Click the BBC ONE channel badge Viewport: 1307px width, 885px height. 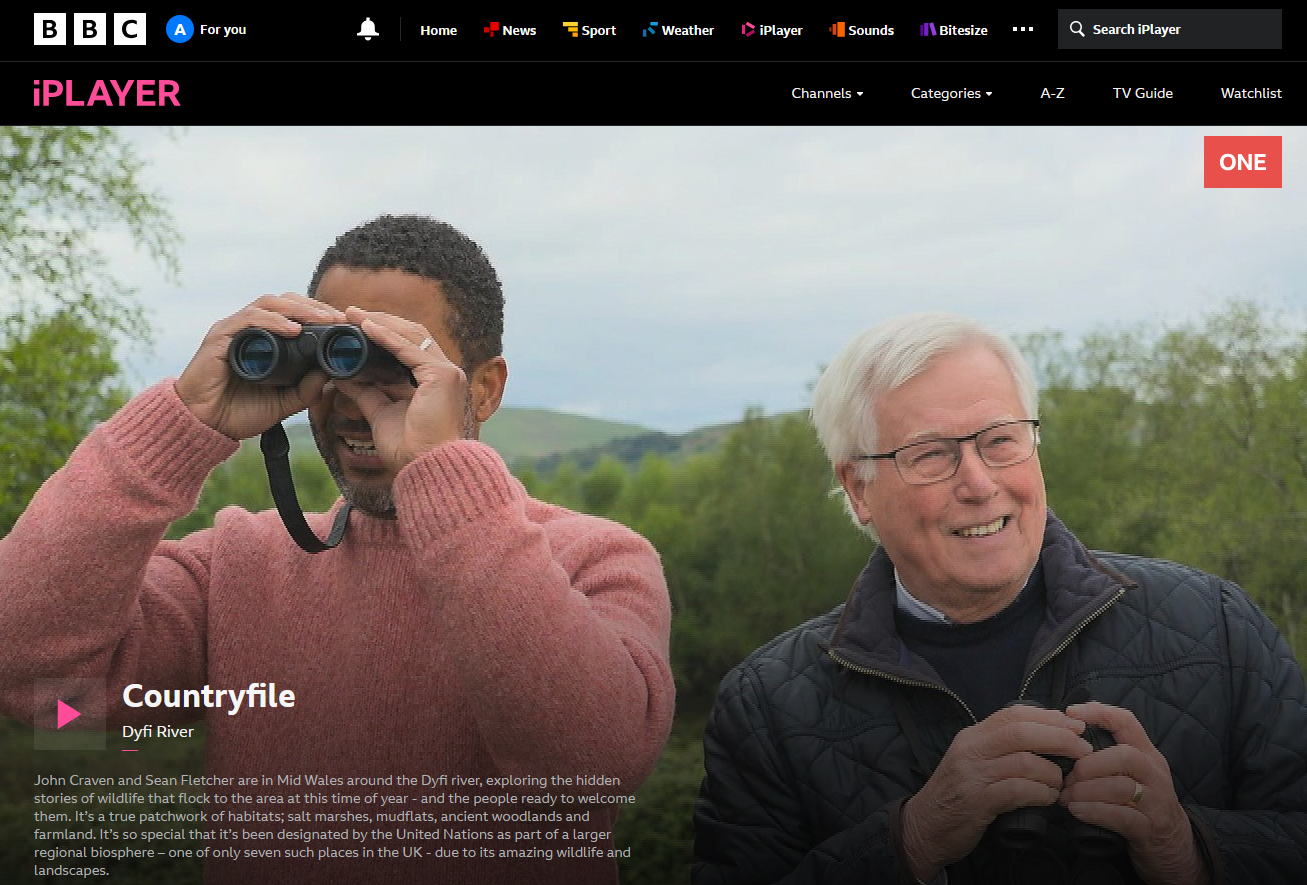(1242, 162)
